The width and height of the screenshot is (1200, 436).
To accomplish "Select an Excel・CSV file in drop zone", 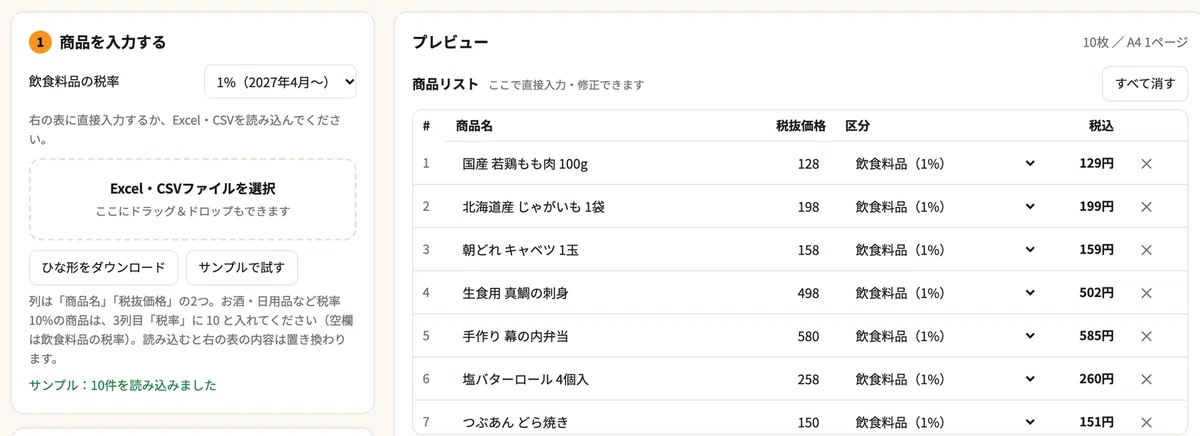I will click(193, 199).
